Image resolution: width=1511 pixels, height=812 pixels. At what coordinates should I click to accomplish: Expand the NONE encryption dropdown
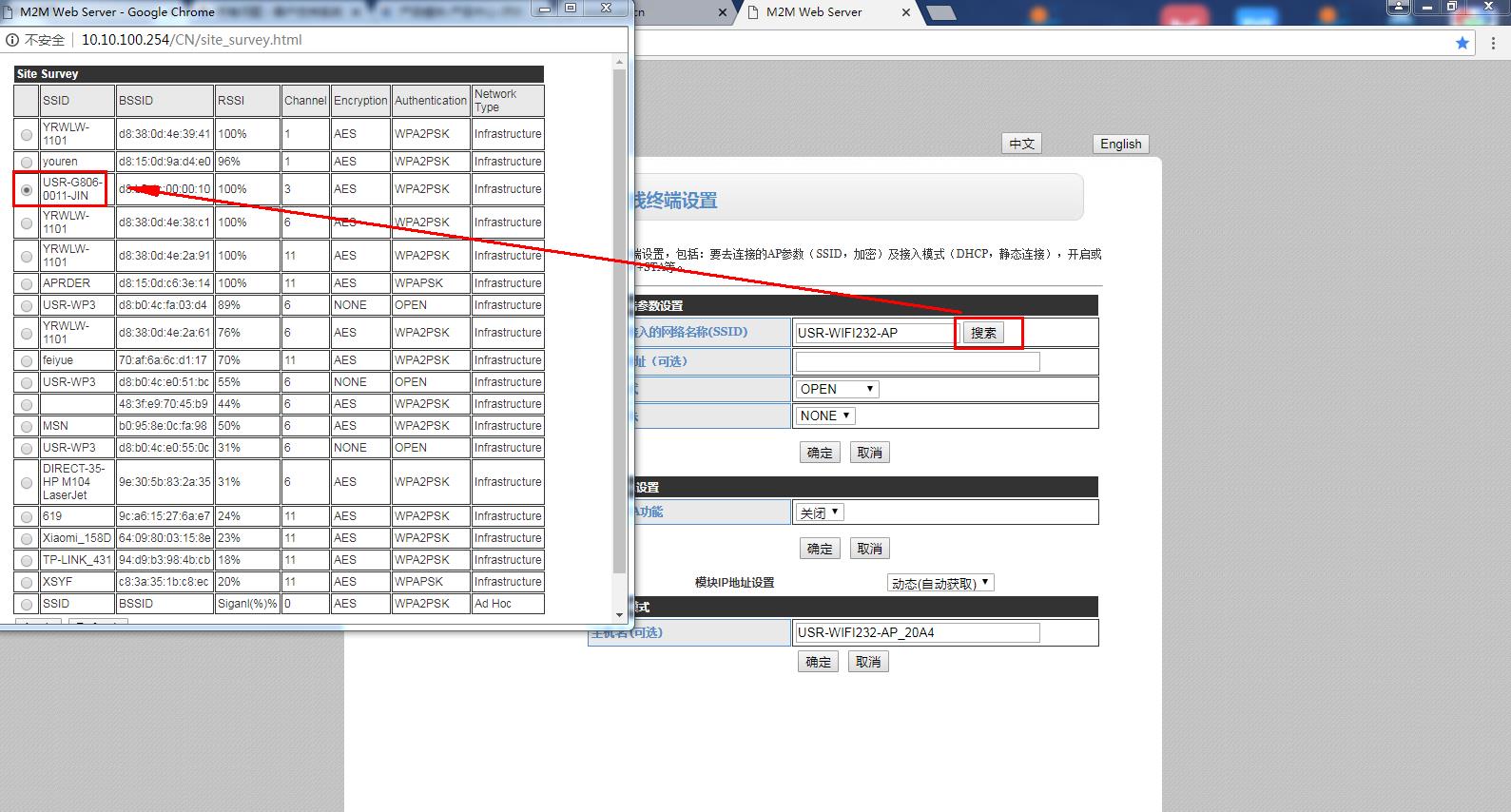[x=825, y=416]
